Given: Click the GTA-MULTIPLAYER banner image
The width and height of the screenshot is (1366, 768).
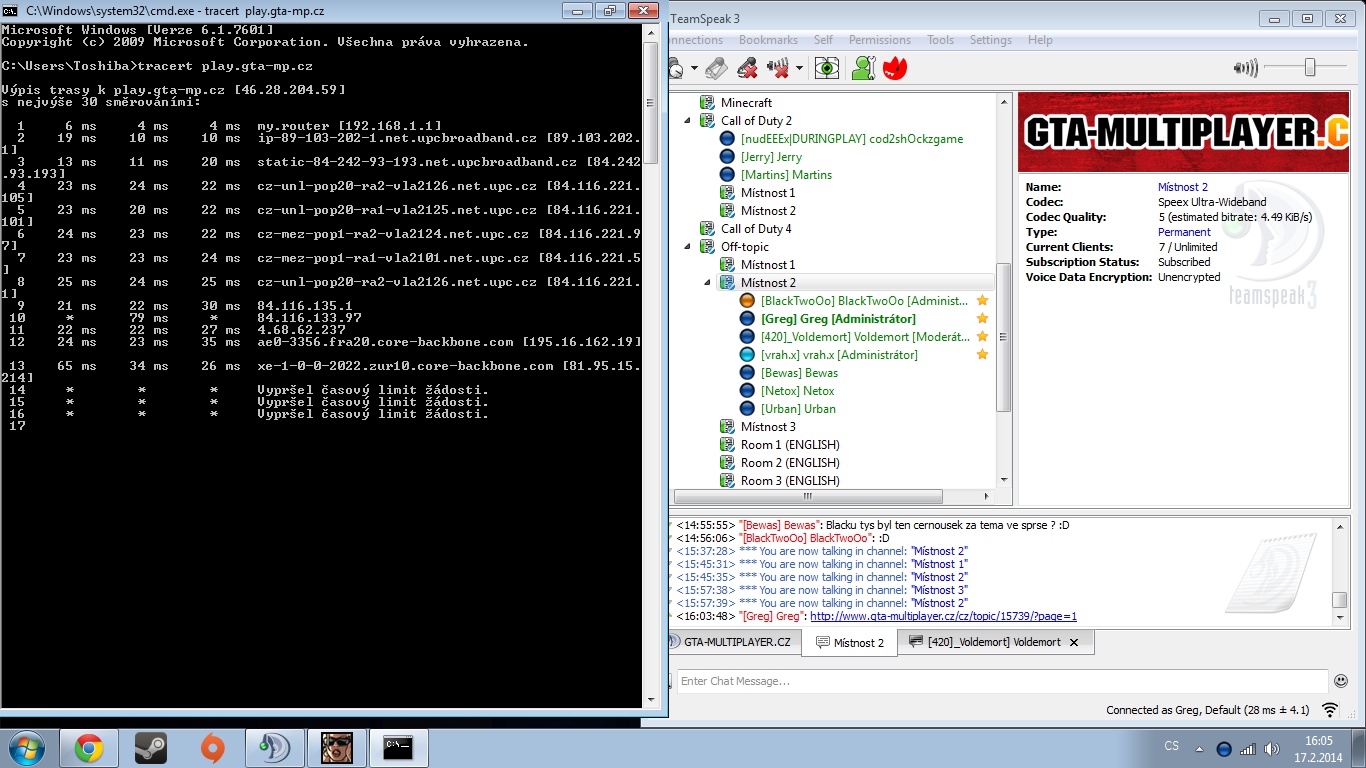Looking at the screenshot, I should 1182,133.
